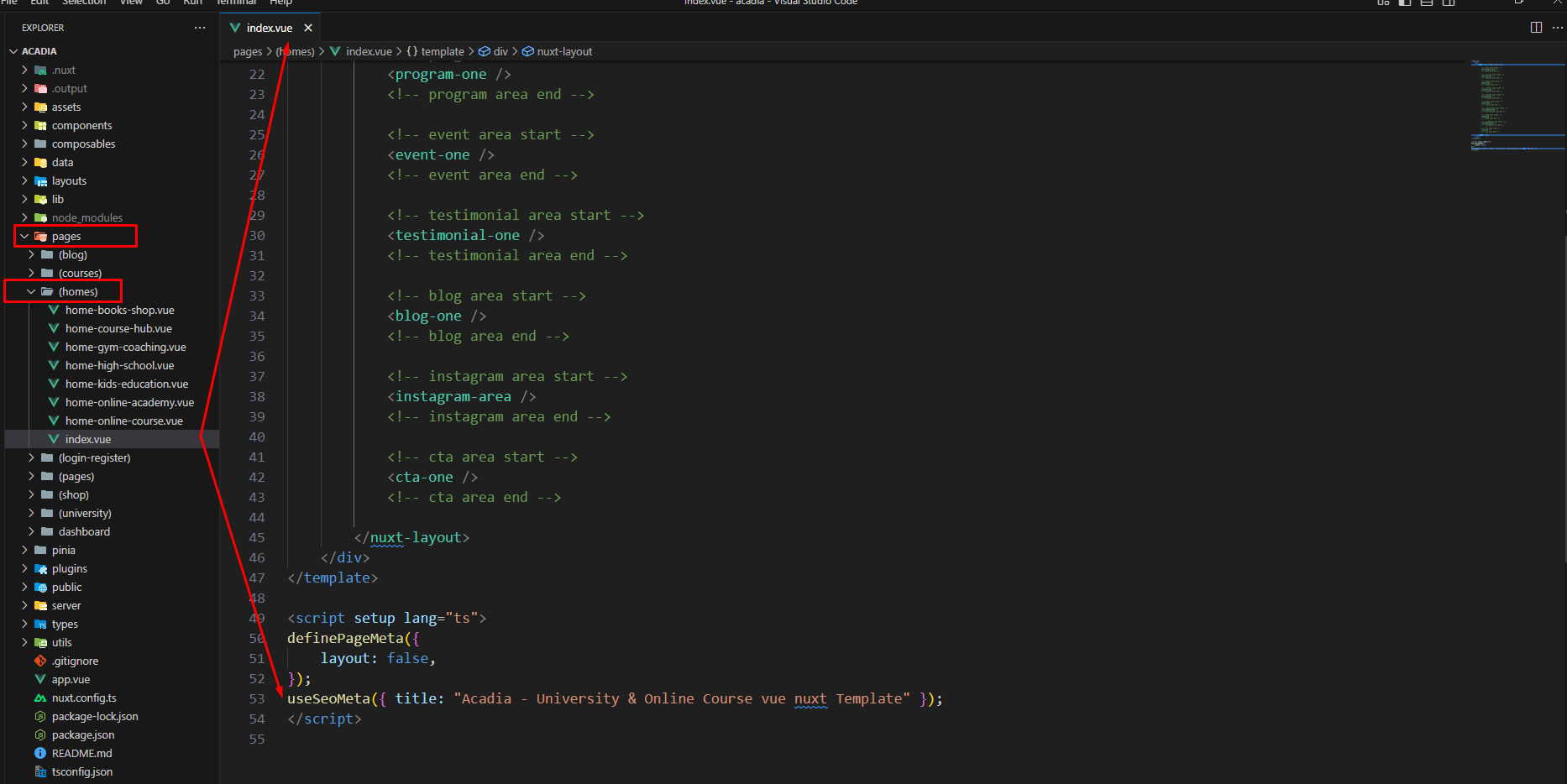The height and width of the screenshot is (784, 1567).
Task: Click the lib folder icon
Action: pos(40,199)
